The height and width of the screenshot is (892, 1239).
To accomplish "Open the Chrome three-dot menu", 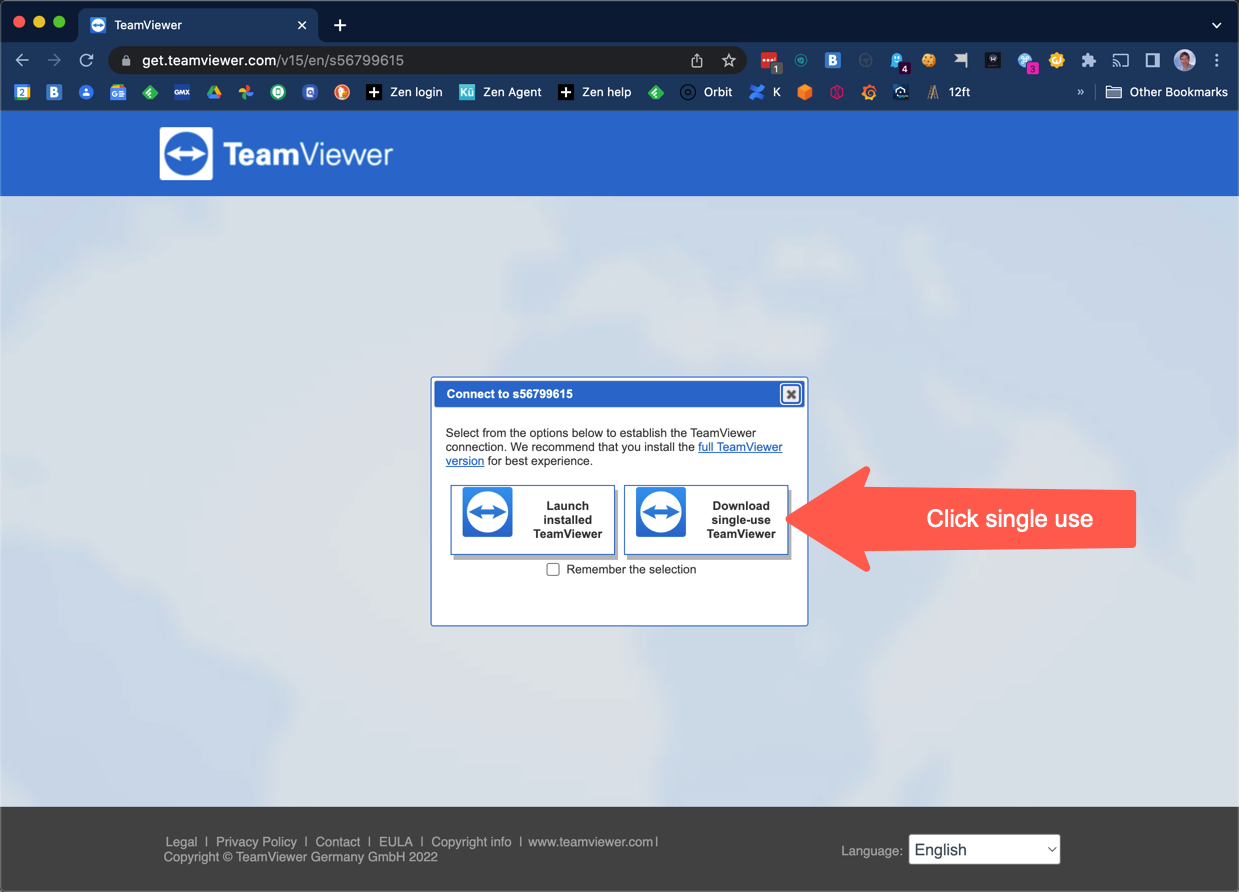I will pos(1217,60).
